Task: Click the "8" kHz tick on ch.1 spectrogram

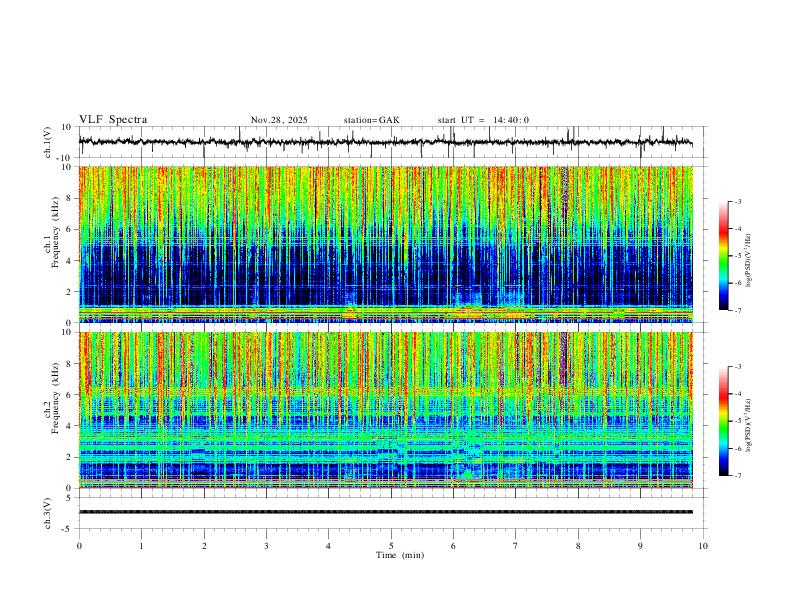Action: coord(70,198)
